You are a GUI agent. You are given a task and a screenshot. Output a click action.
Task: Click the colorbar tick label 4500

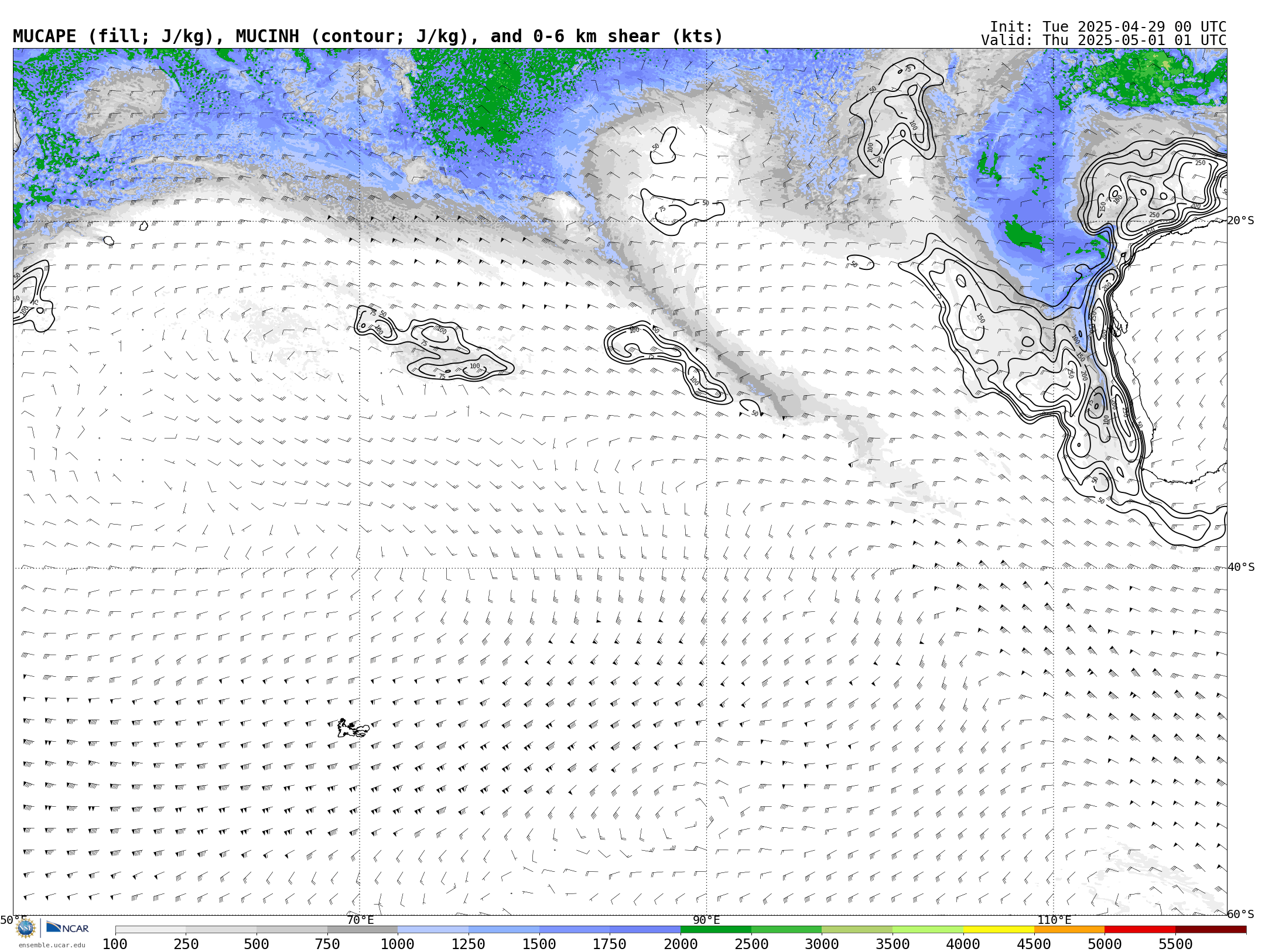tap(1034, 944)
